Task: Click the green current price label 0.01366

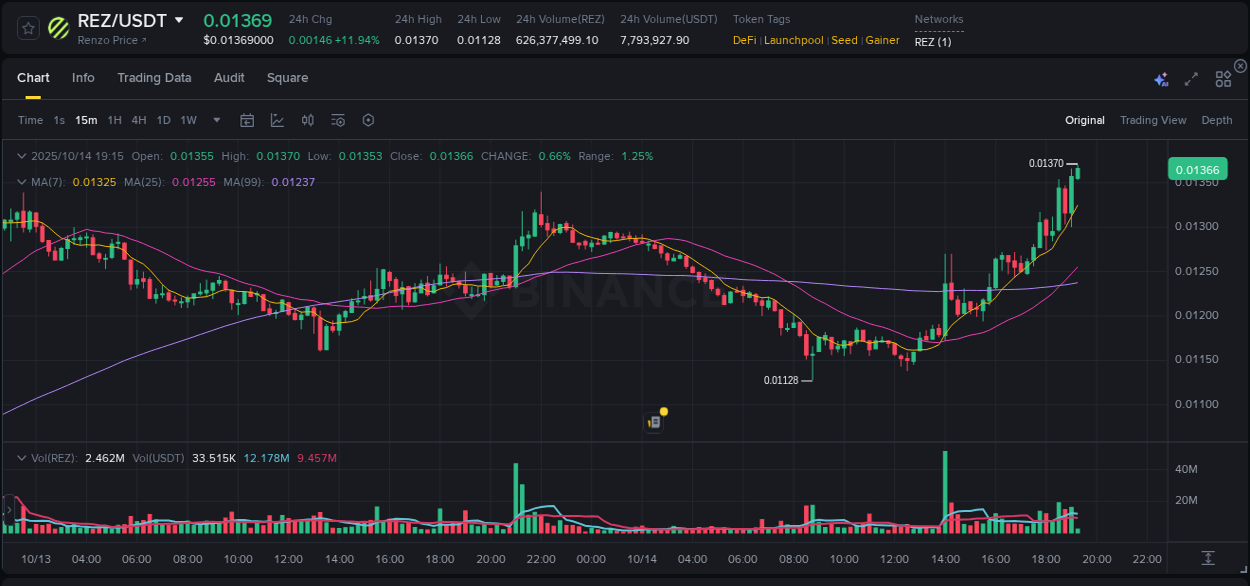Action: point(1197,169)
